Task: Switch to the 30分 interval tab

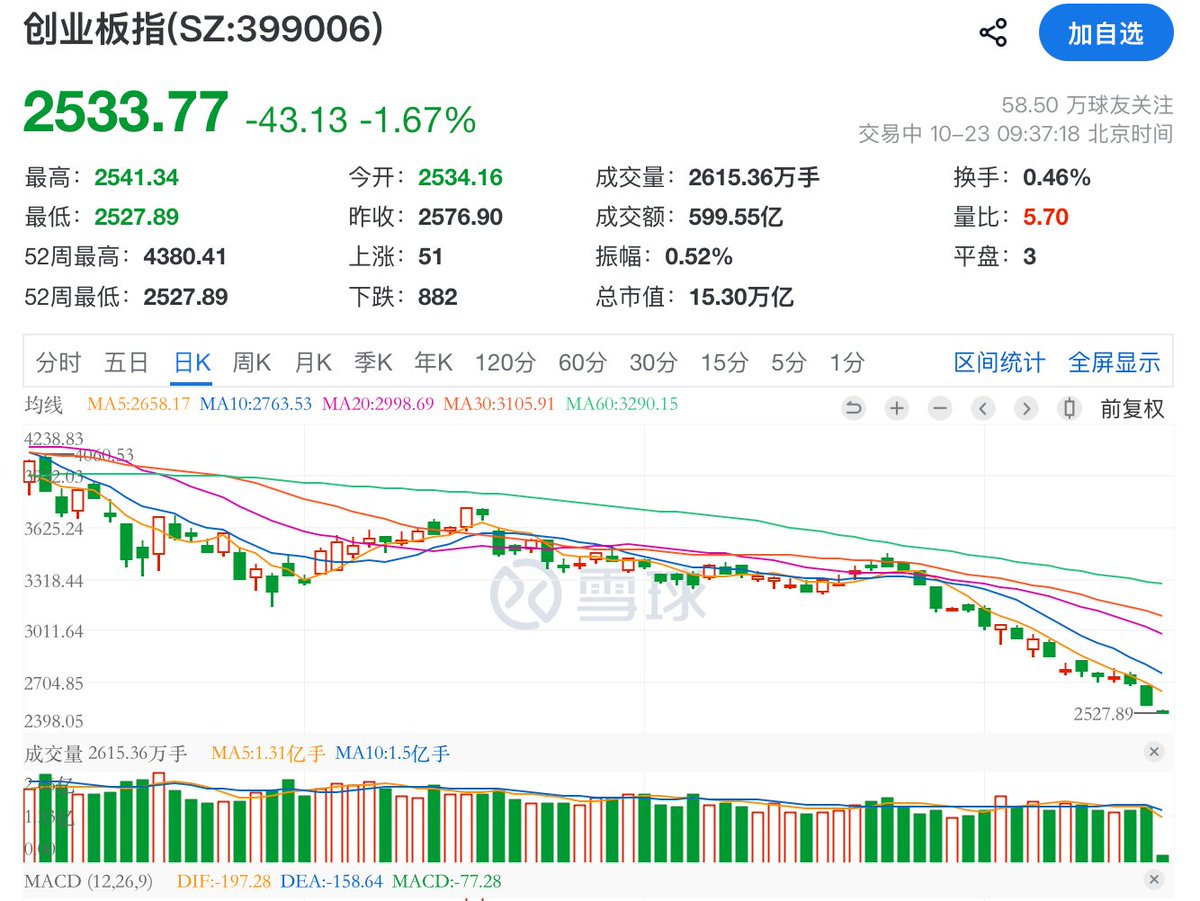Action: pyautogui.click(x=654, y=362)
